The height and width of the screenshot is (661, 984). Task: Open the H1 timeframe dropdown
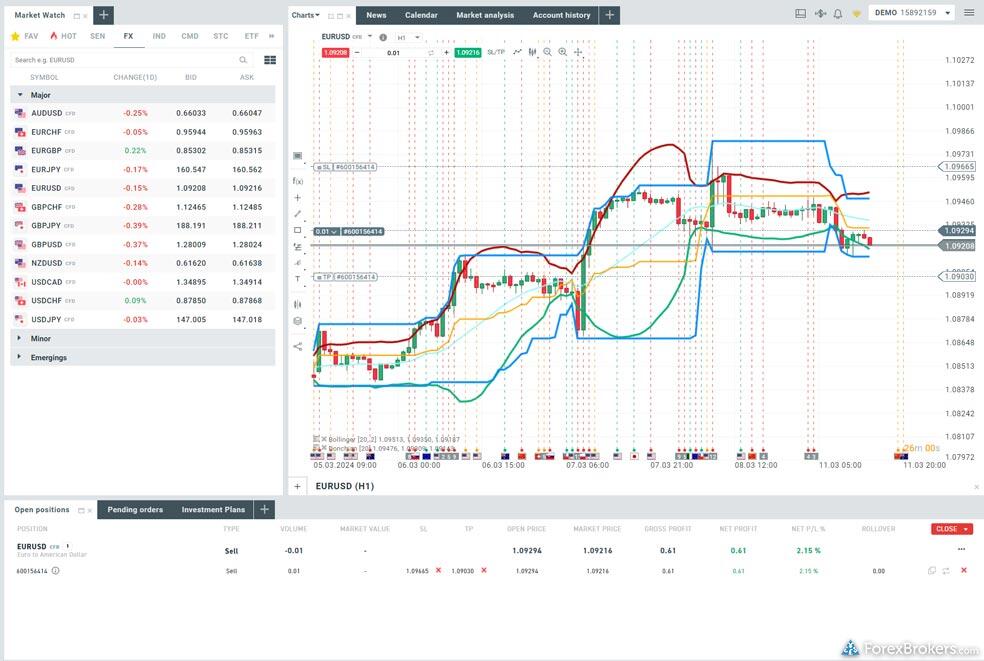tap(409, 37)
